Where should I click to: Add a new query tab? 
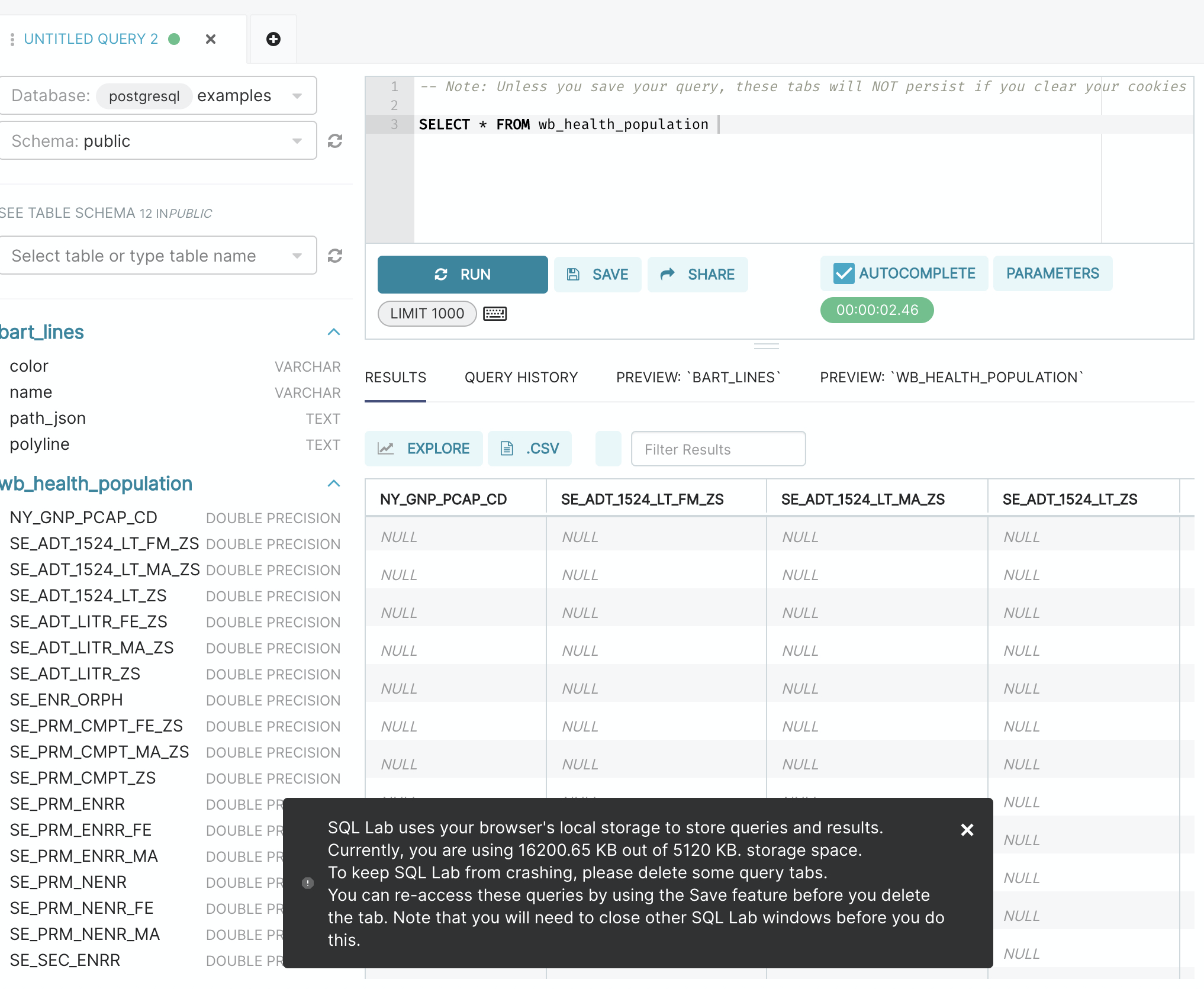[273, 39]
